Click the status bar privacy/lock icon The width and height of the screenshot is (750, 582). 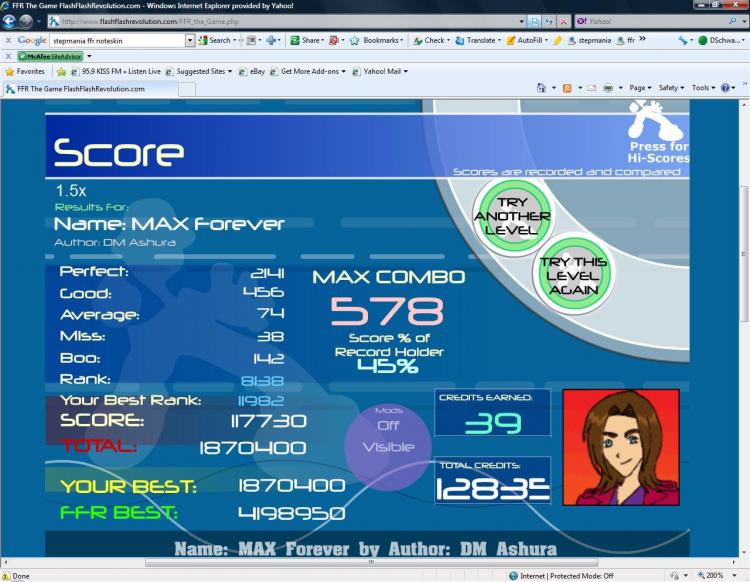(x=675, y=576)
